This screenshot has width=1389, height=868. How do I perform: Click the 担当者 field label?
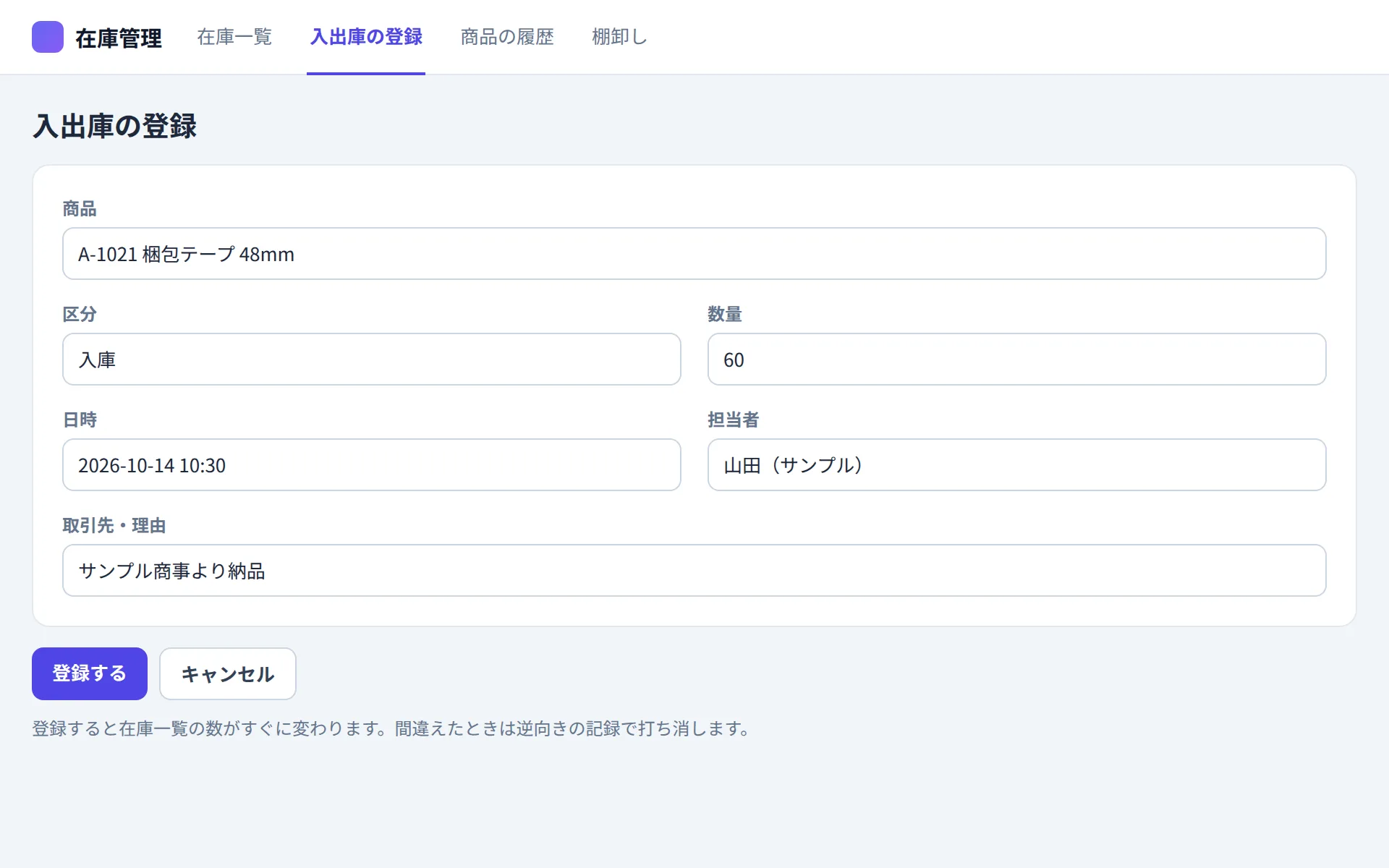pos(734,420)
